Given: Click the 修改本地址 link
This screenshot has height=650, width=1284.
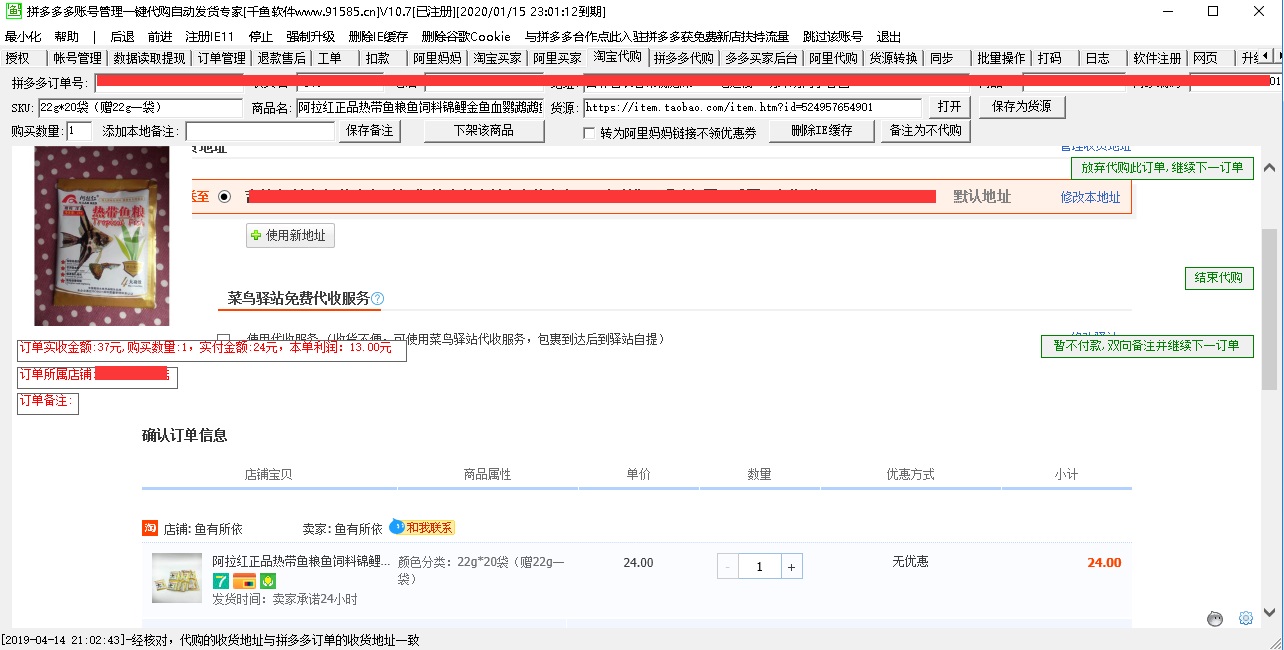Looking at the screenshot, I should pos(1091,198).
